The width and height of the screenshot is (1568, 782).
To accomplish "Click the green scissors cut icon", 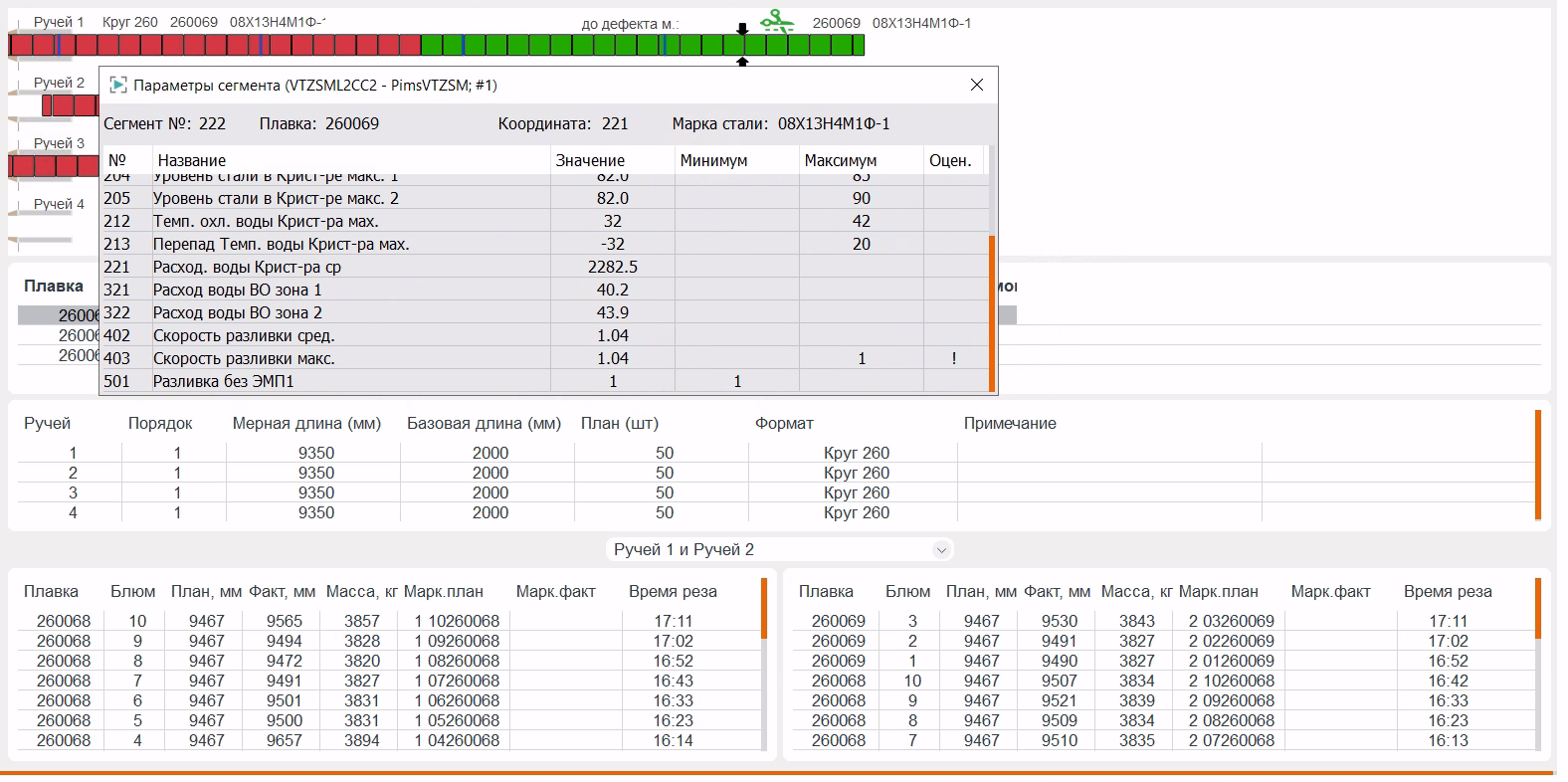I will 777,21.
